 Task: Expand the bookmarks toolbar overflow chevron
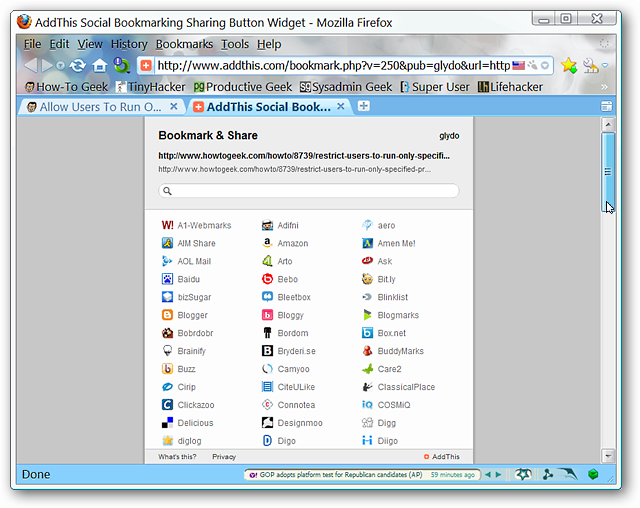pos(604,87)
